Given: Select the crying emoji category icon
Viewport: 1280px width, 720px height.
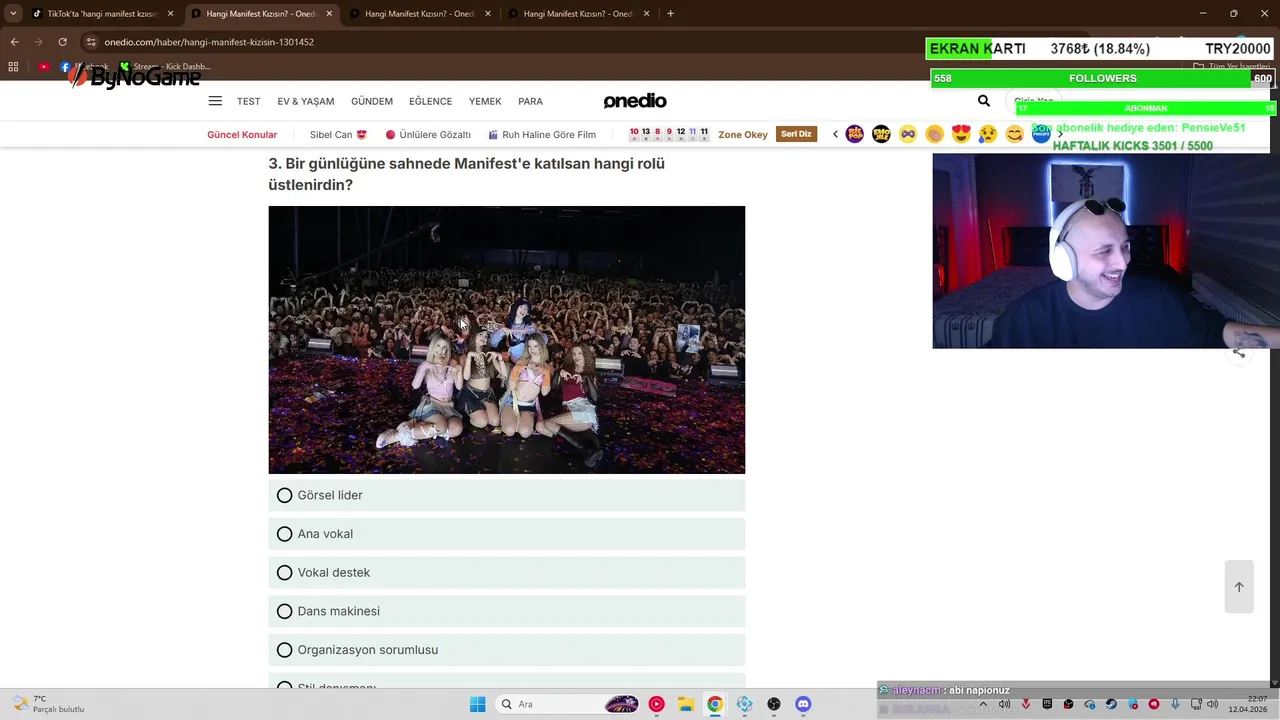Looking at the screenshot, I should point(988,134).
